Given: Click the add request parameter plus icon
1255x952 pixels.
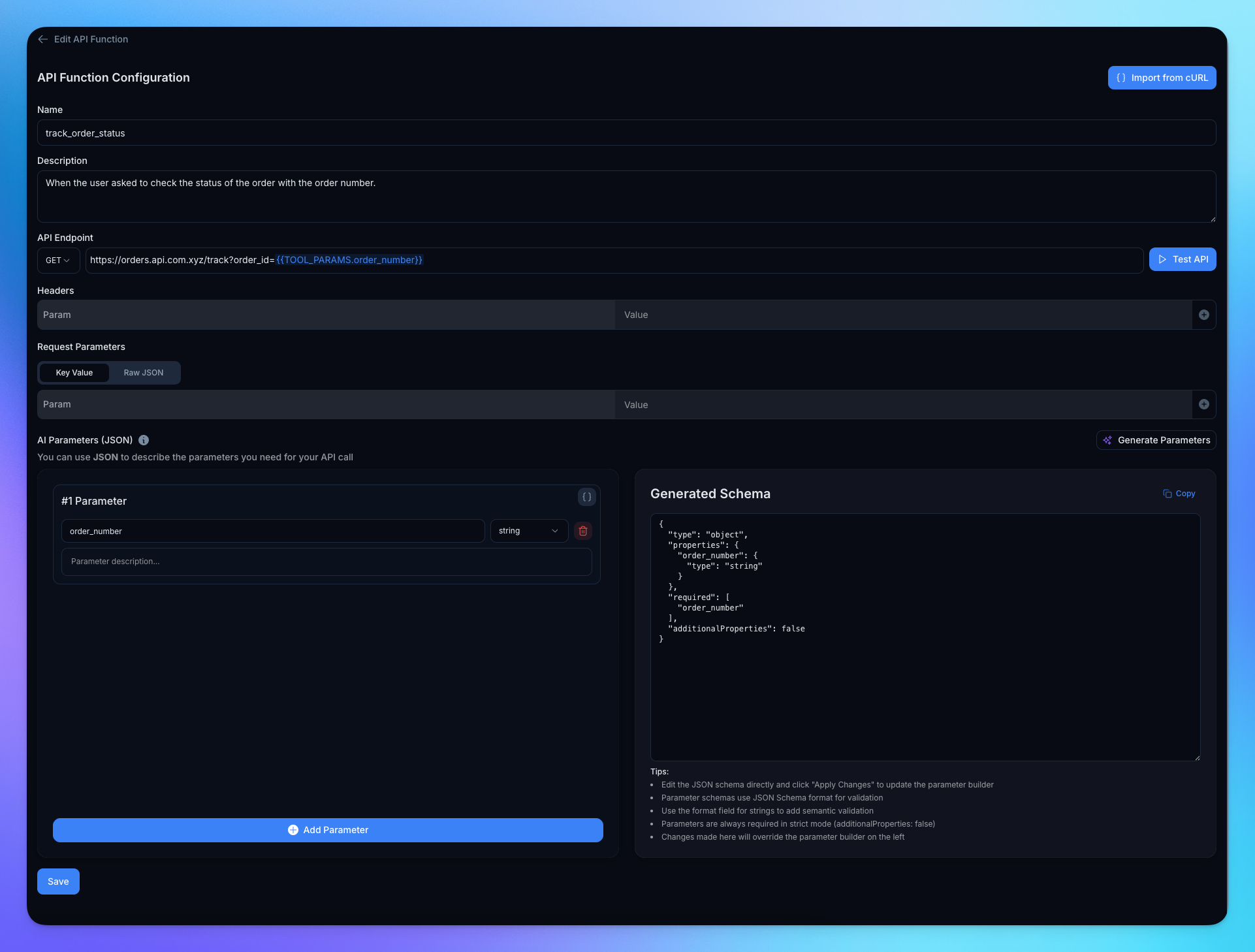Looking at the screenshot, I should point(1203,404).
